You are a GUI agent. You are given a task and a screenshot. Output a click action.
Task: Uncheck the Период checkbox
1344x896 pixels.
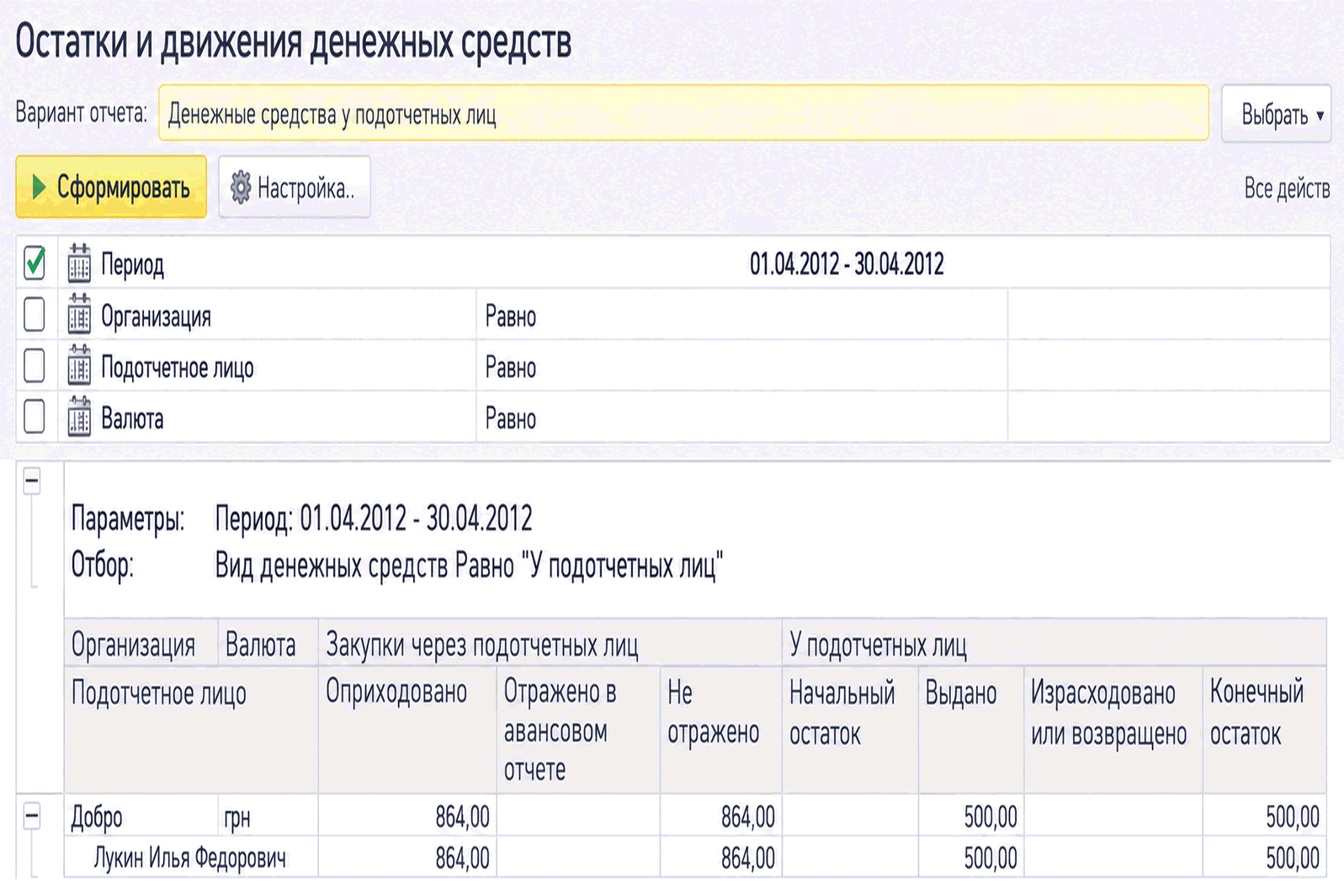click(35, 263)
